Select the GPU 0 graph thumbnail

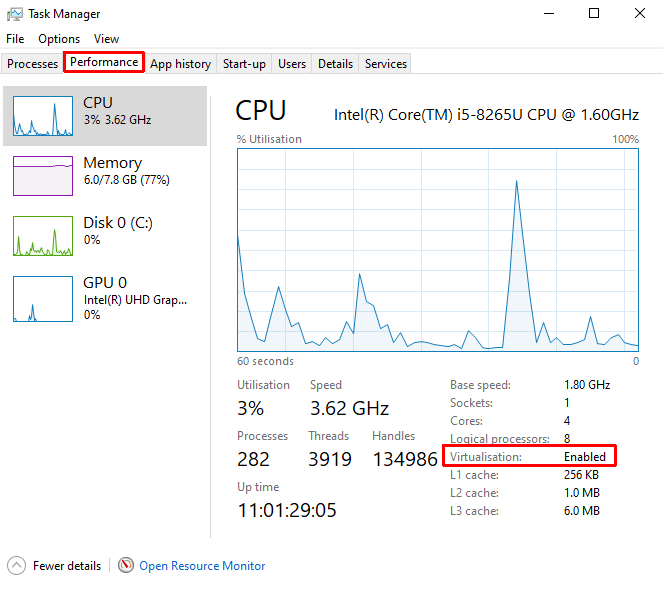click(x=42, y=298)
